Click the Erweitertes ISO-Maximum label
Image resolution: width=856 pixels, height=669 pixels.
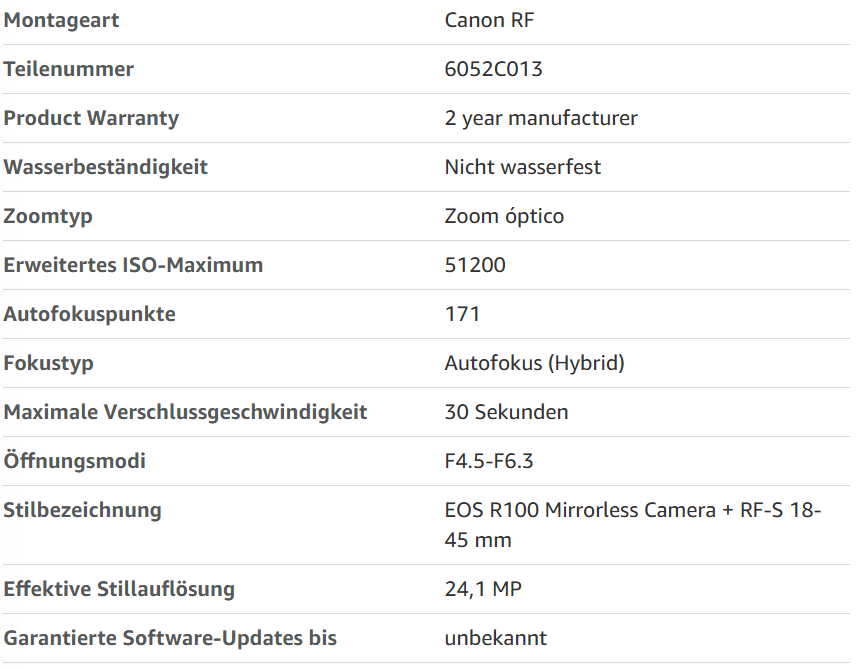pos(133,265)
